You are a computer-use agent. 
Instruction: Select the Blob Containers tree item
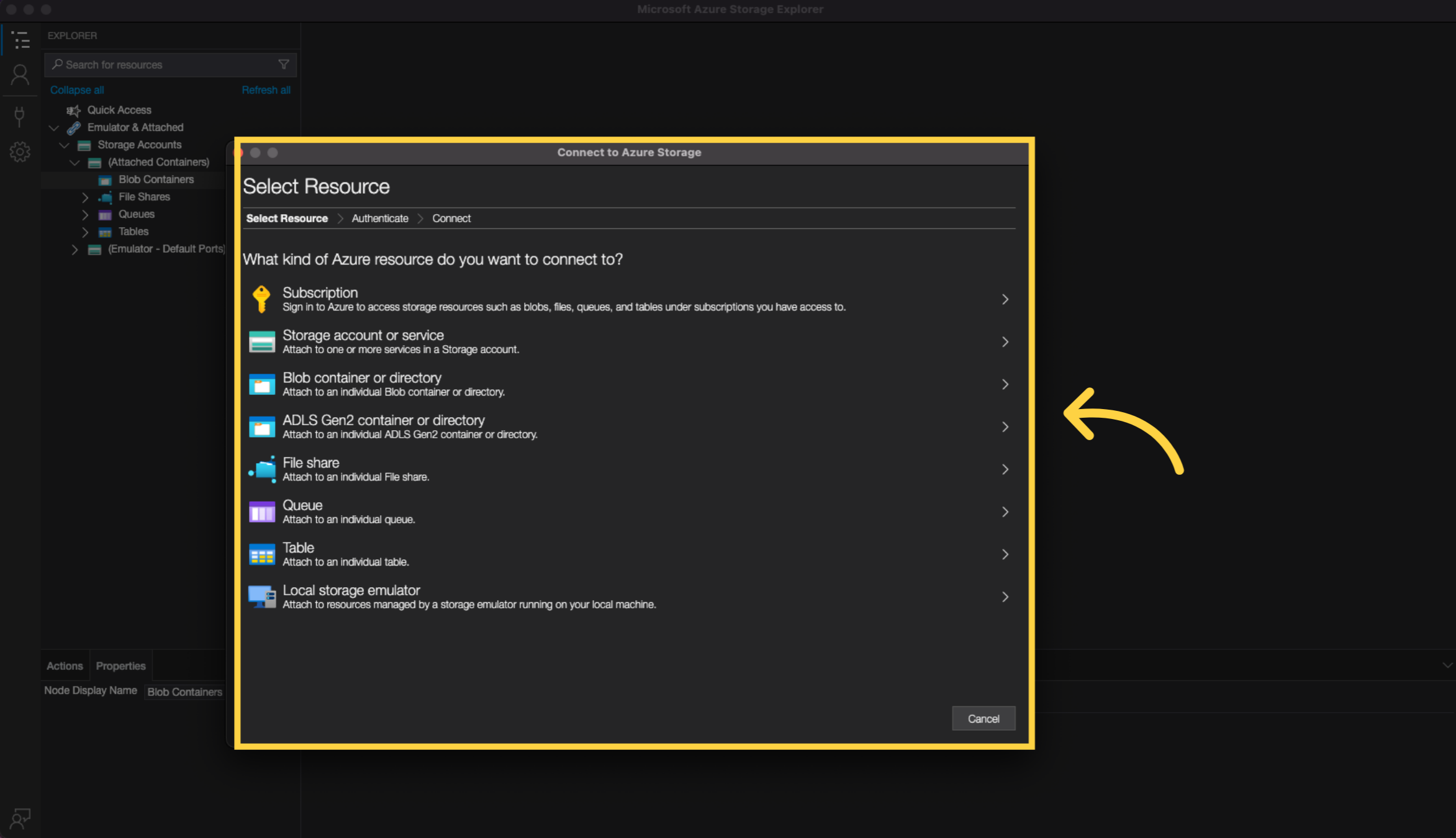(x=156, y=179)
